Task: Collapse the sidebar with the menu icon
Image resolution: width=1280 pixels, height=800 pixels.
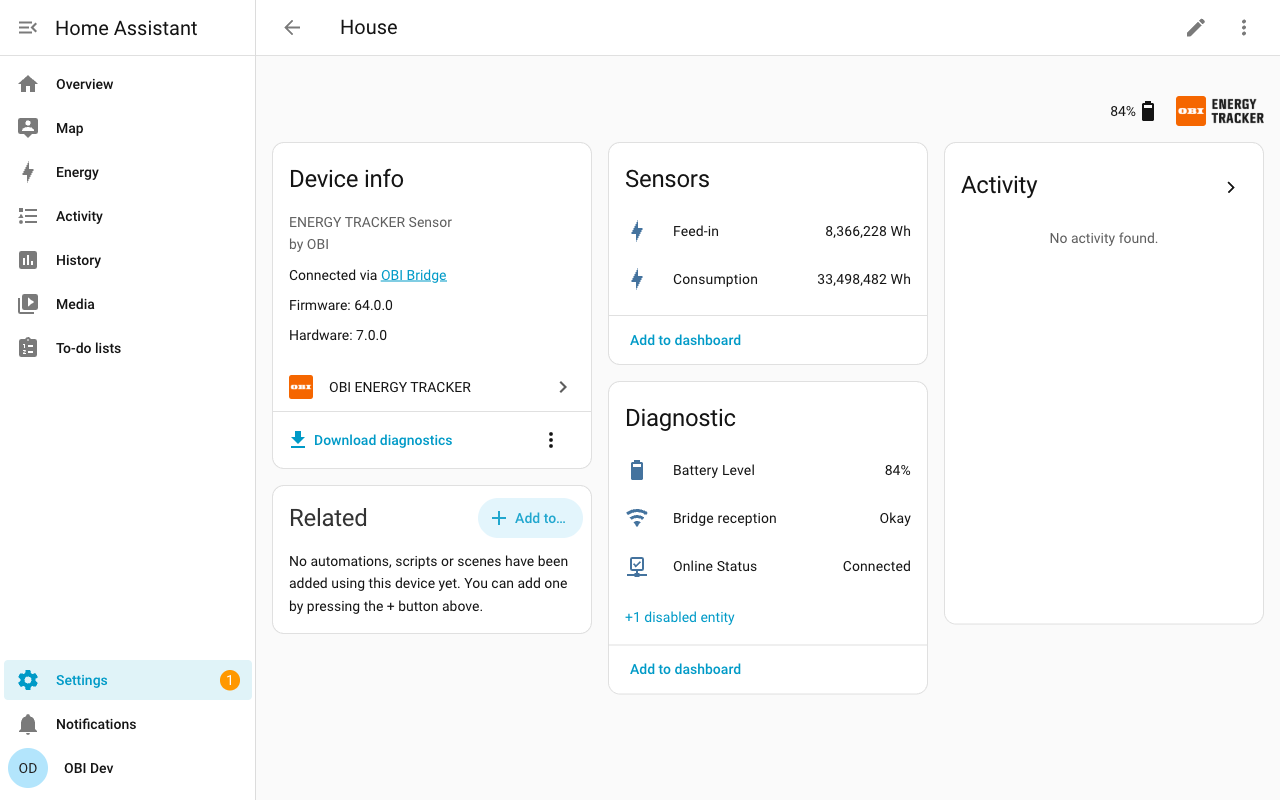Action: click(x=28, y=28)
